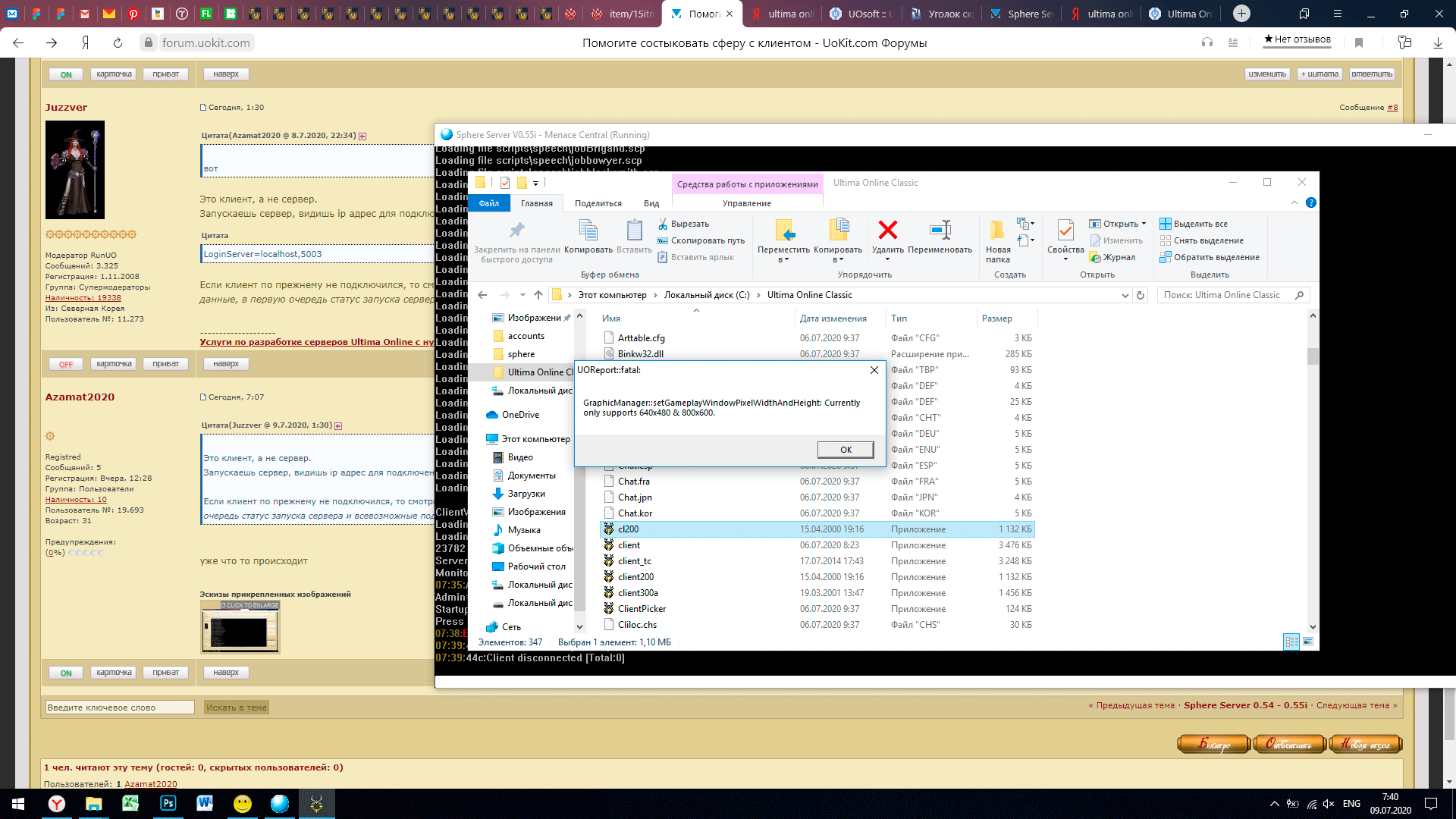1456x819 pixels.
Task: Click Pin to Quick access icon
Action: [516, 231]
